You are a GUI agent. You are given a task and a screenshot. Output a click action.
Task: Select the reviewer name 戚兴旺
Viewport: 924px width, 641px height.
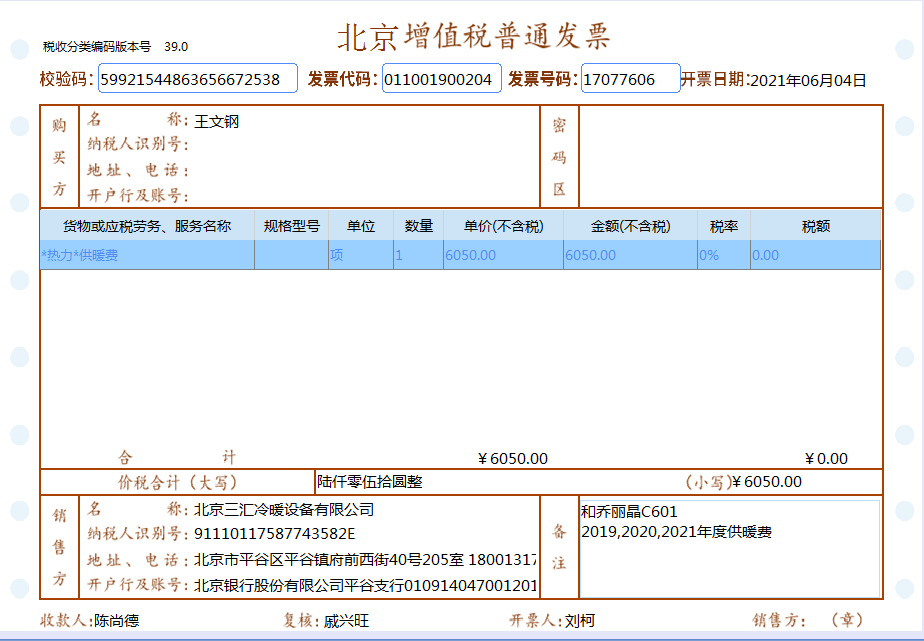[346, 620]
